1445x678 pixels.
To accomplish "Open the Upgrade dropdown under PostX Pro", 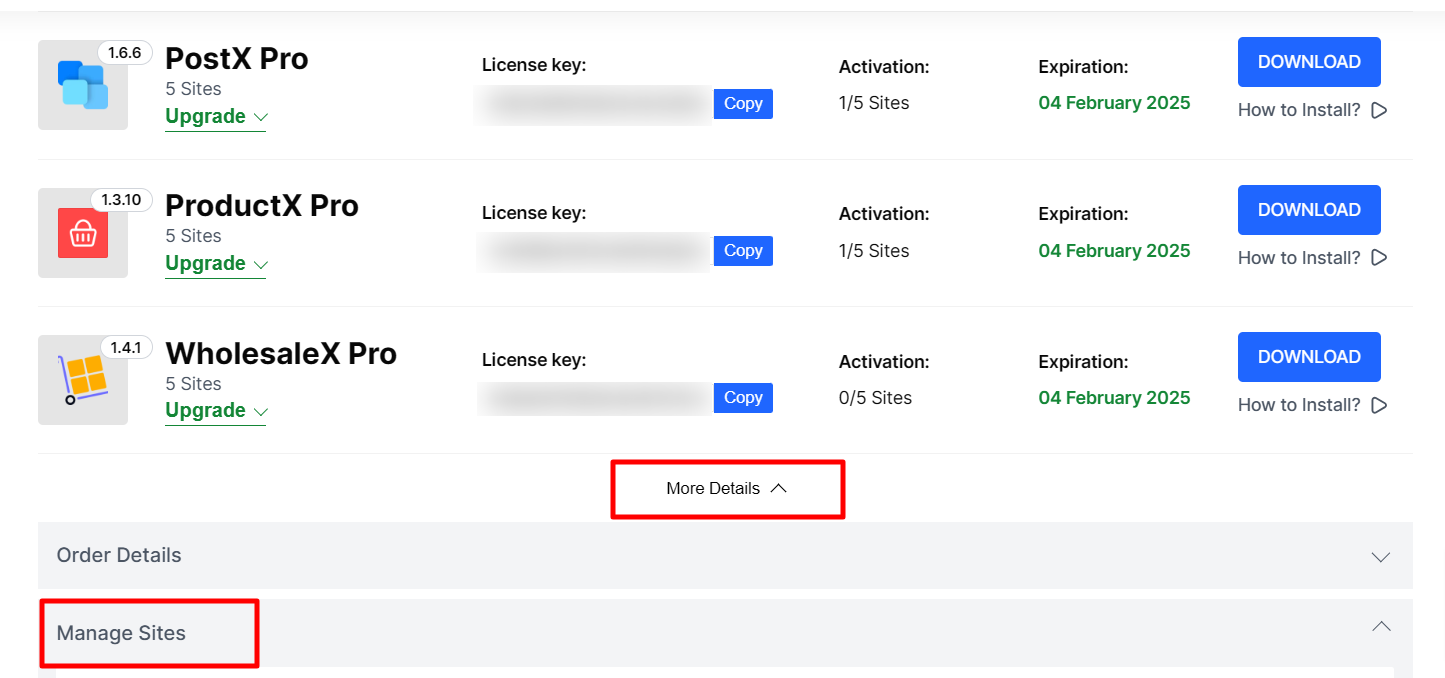I will (x=216, y=116).
